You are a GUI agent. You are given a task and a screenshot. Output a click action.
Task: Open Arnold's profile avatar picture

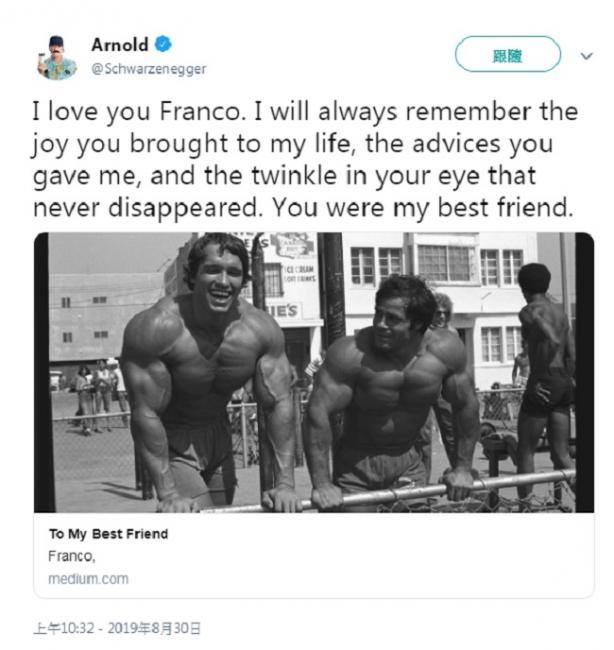[x=57, y=57]
